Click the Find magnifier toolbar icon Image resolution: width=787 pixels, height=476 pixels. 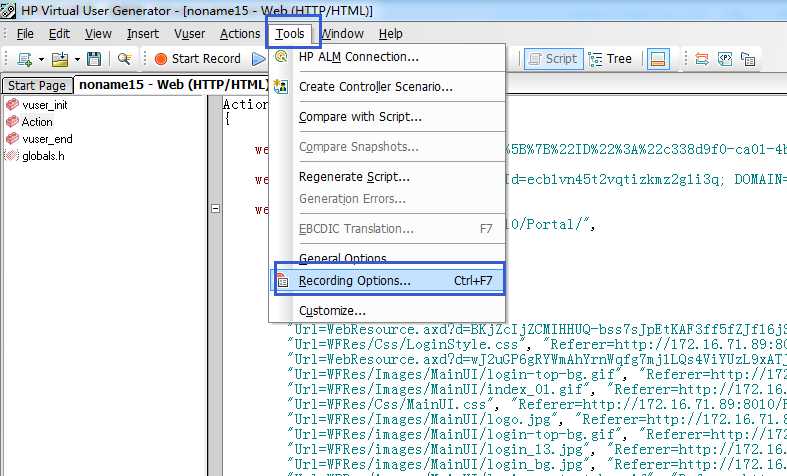(124, 59)
